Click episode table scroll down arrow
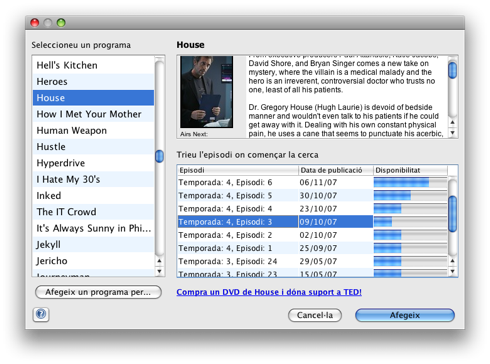The width and height of the screenshot is (490, 364). click(x=453, y=271)
